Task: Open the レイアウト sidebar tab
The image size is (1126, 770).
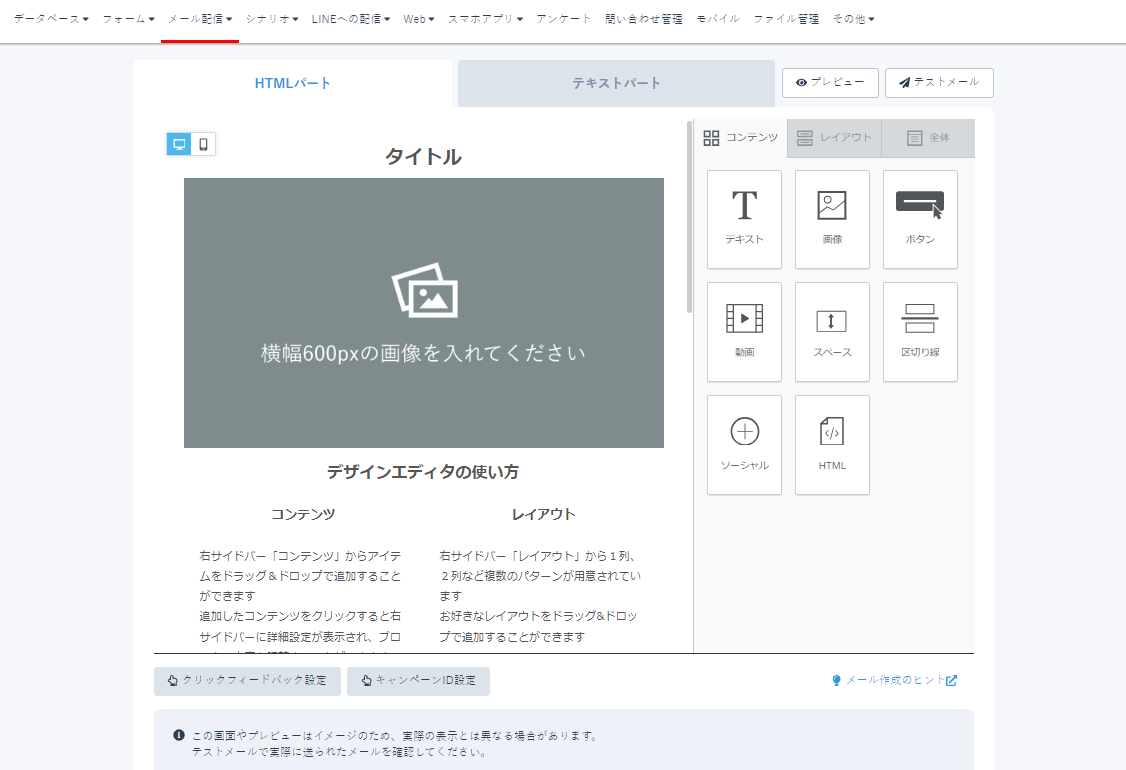Action: pos(834,137)
